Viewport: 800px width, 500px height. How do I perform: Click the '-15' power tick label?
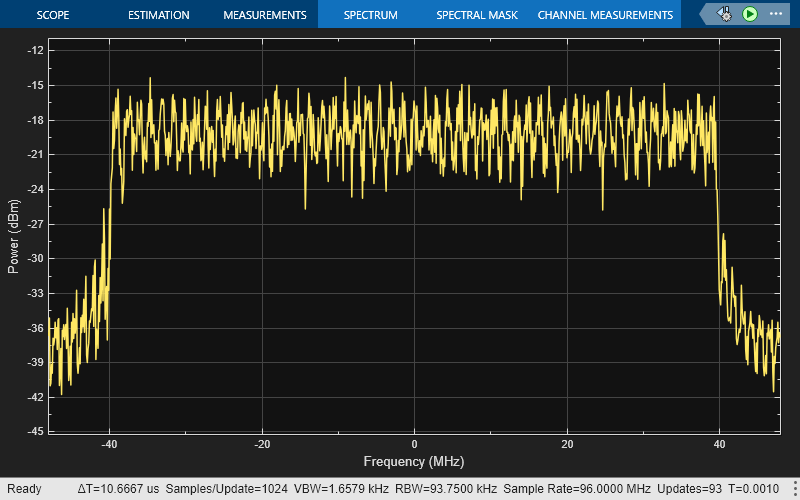(x=35, y=85)
